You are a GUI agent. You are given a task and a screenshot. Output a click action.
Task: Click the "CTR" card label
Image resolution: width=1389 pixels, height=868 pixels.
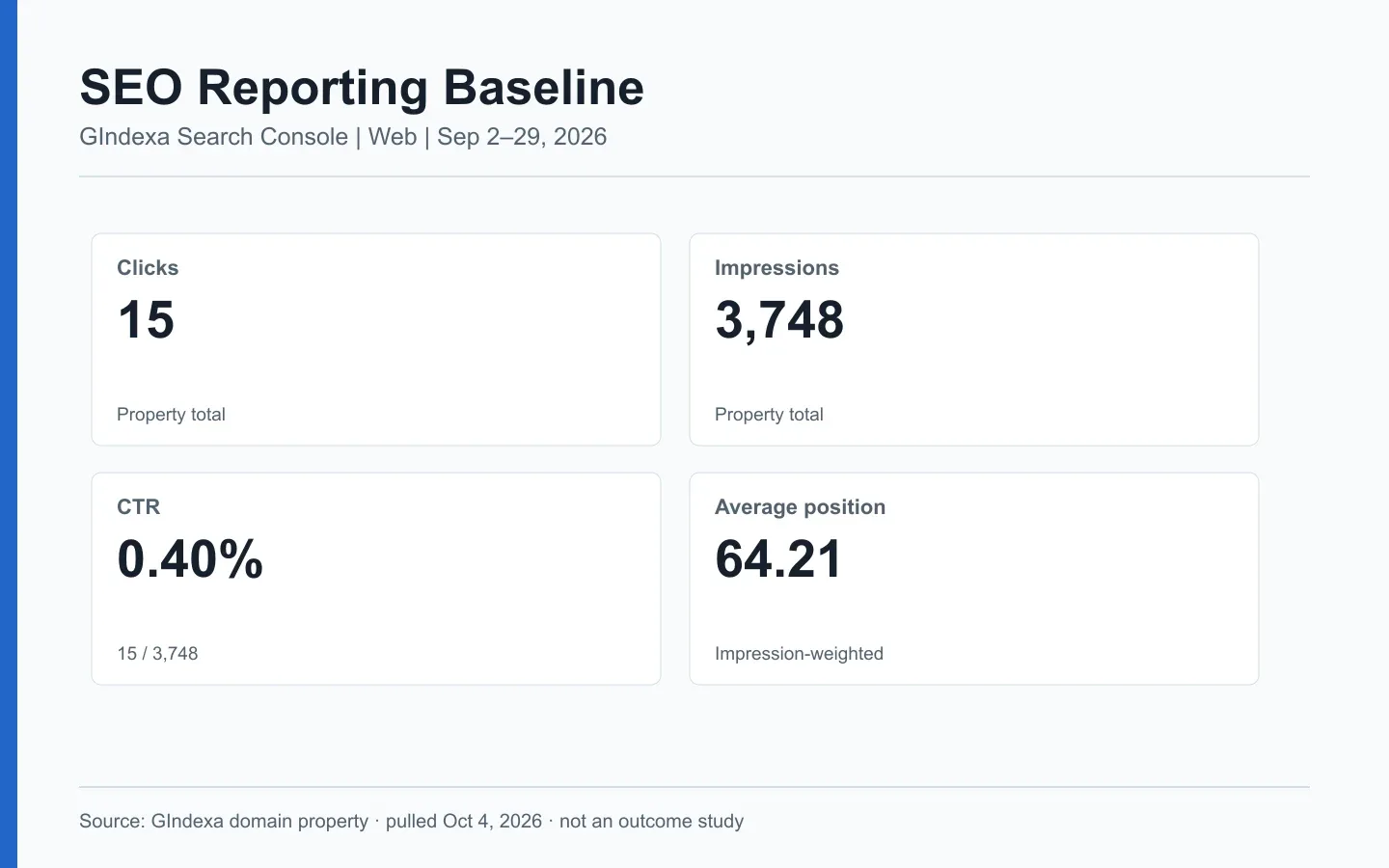tap(139, 507)
